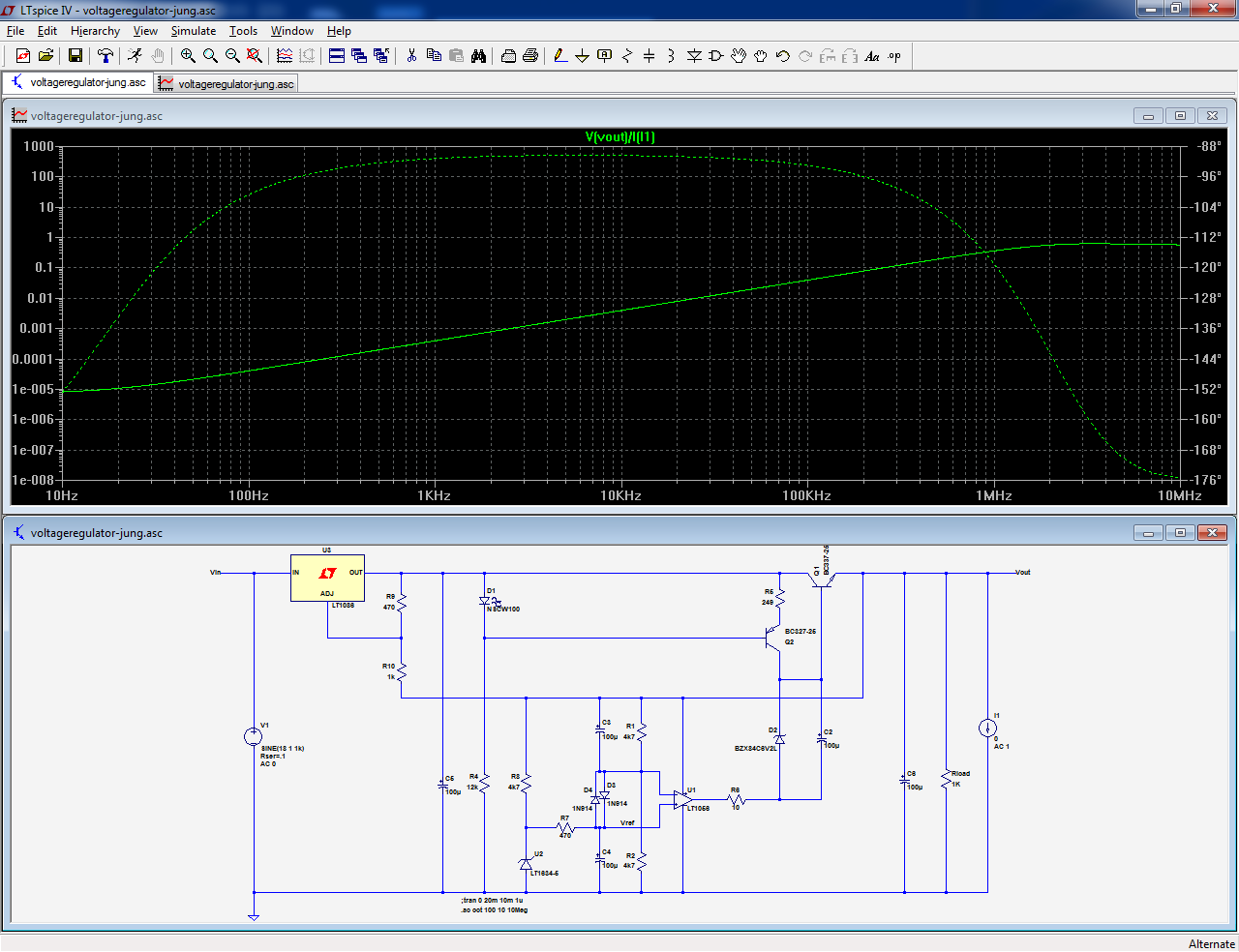Select the Place Text 'Aa' tool

[872, 56]
